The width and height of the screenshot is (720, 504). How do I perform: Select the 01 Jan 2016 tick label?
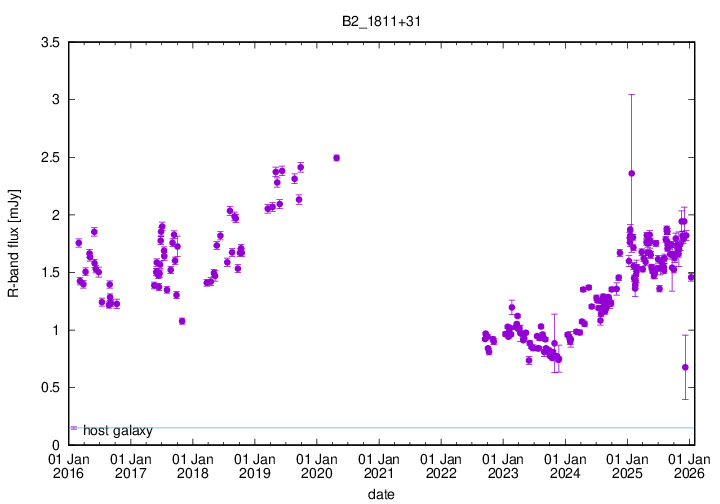coord(69,466)
